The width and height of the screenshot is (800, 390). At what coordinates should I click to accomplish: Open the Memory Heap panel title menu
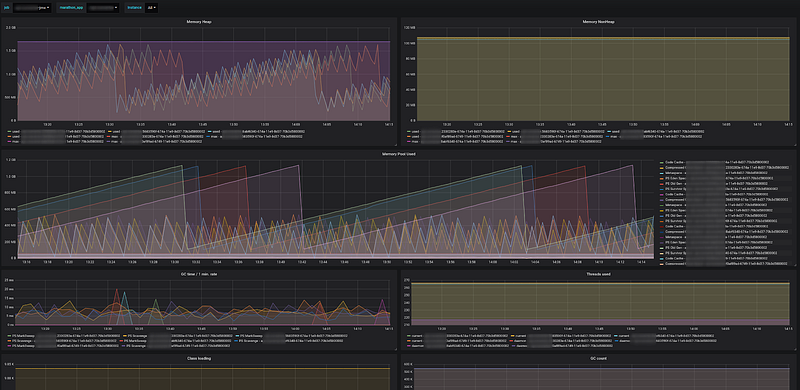click(199, 21)
